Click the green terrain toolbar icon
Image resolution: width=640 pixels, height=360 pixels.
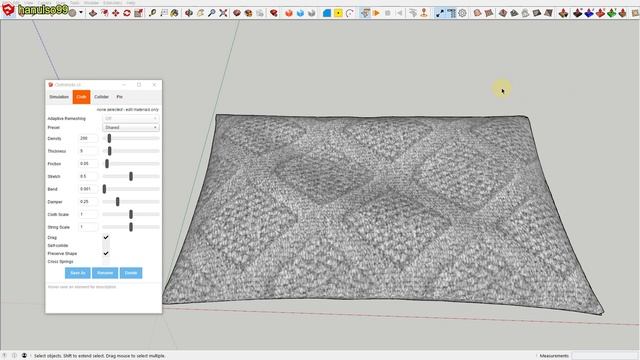pyautogui.click(x=611, y=13)
